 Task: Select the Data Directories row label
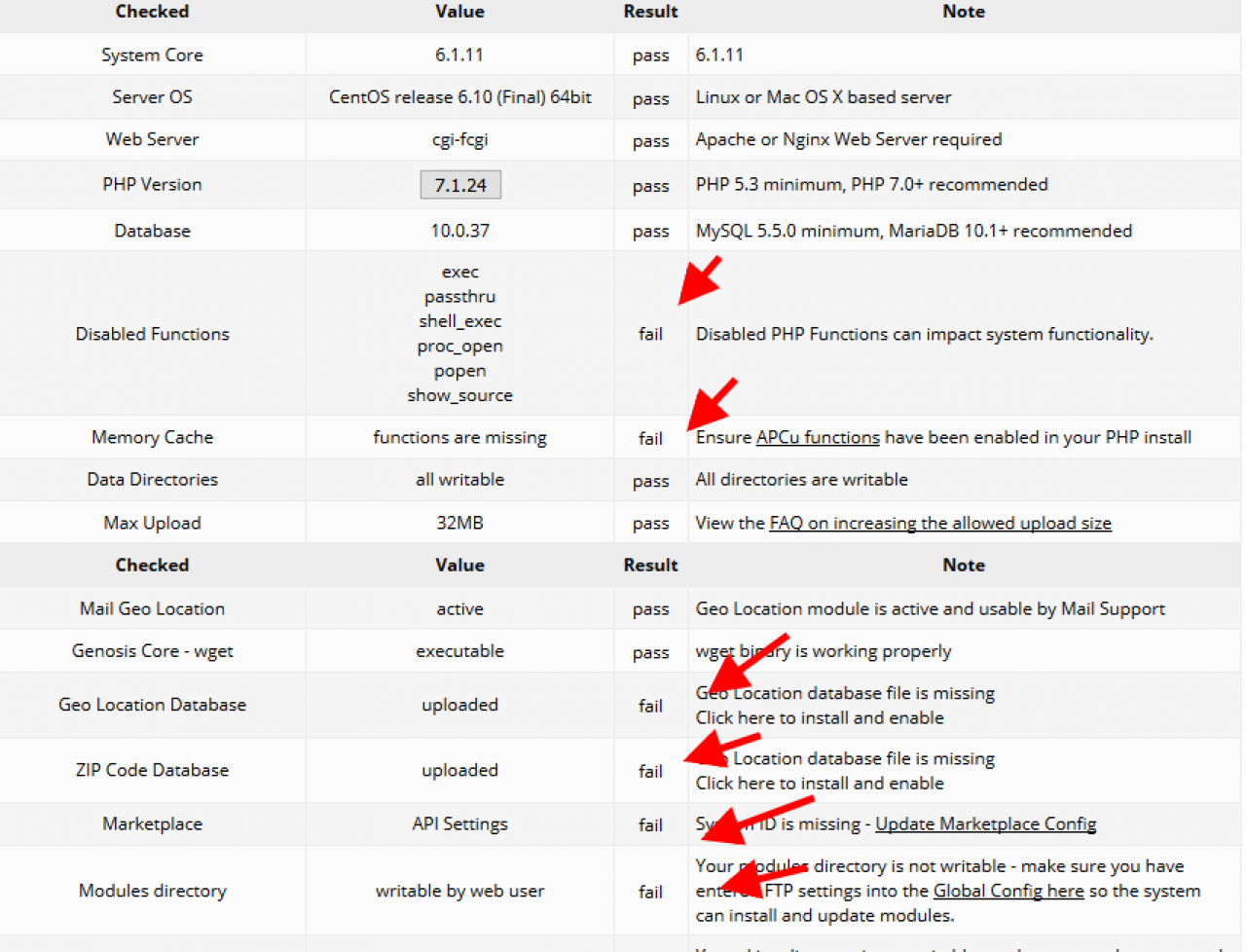[x=152, y=479]
